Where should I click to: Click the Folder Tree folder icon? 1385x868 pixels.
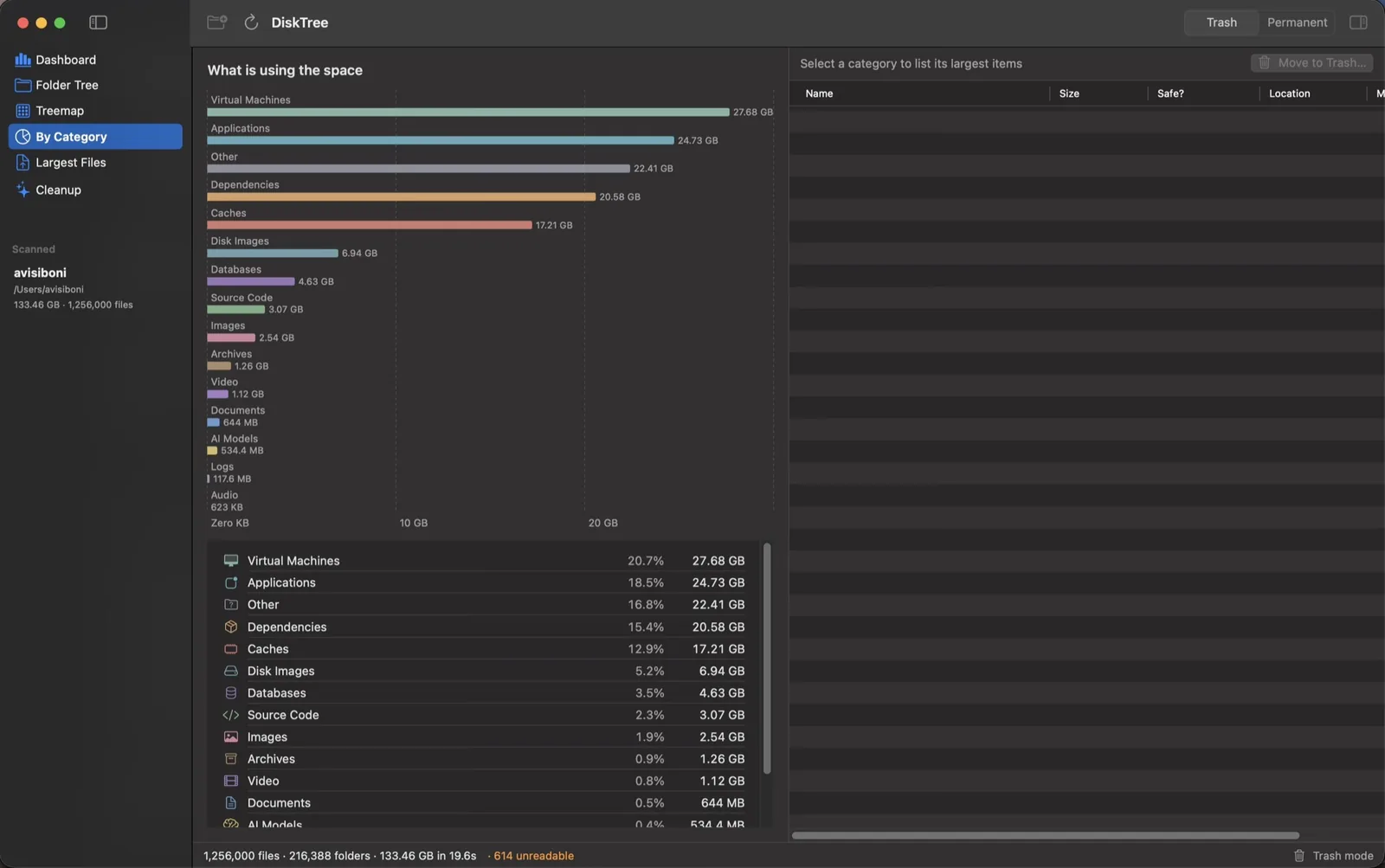[x=23, y=85]
